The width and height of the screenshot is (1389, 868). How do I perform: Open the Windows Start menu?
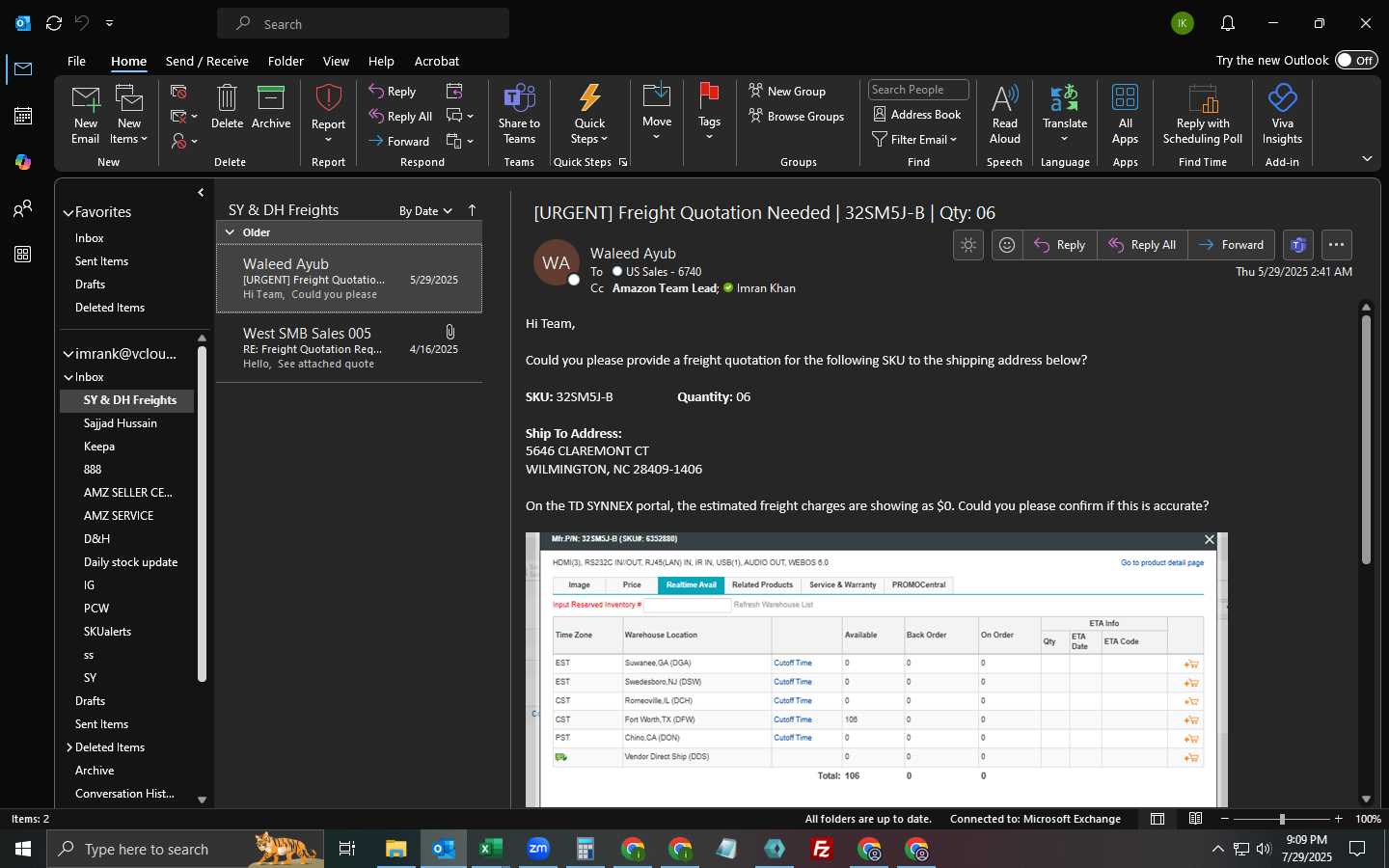23,849
